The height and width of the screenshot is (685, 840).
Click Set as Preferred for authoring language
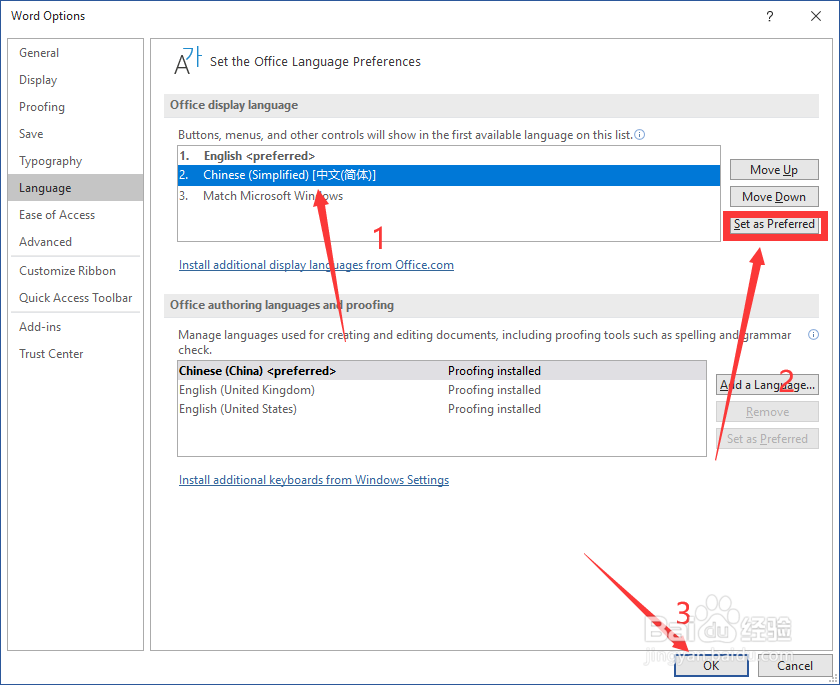click(x=767, y=439)
